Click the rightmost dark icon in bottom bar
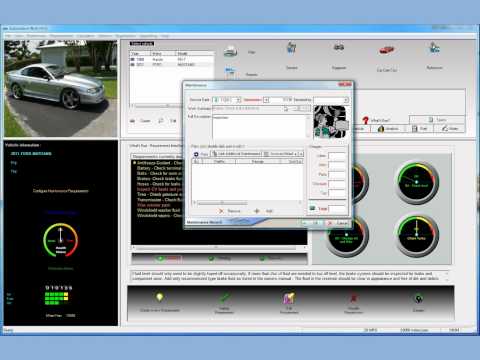The image size is (480, 360). [418, 299]
